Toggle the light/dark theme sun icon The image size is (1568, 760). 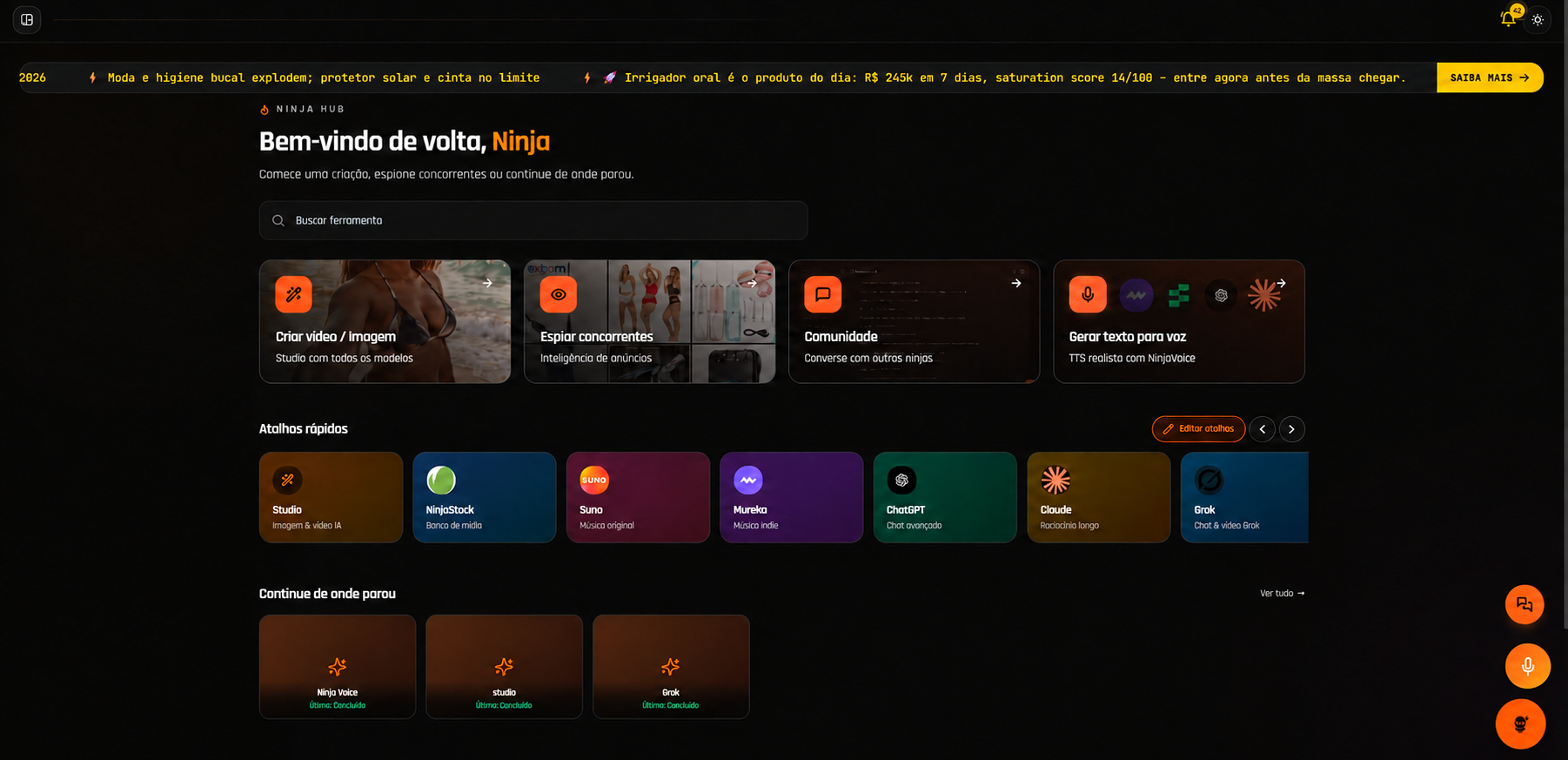pyautogui.click(x=1538, y=19)
